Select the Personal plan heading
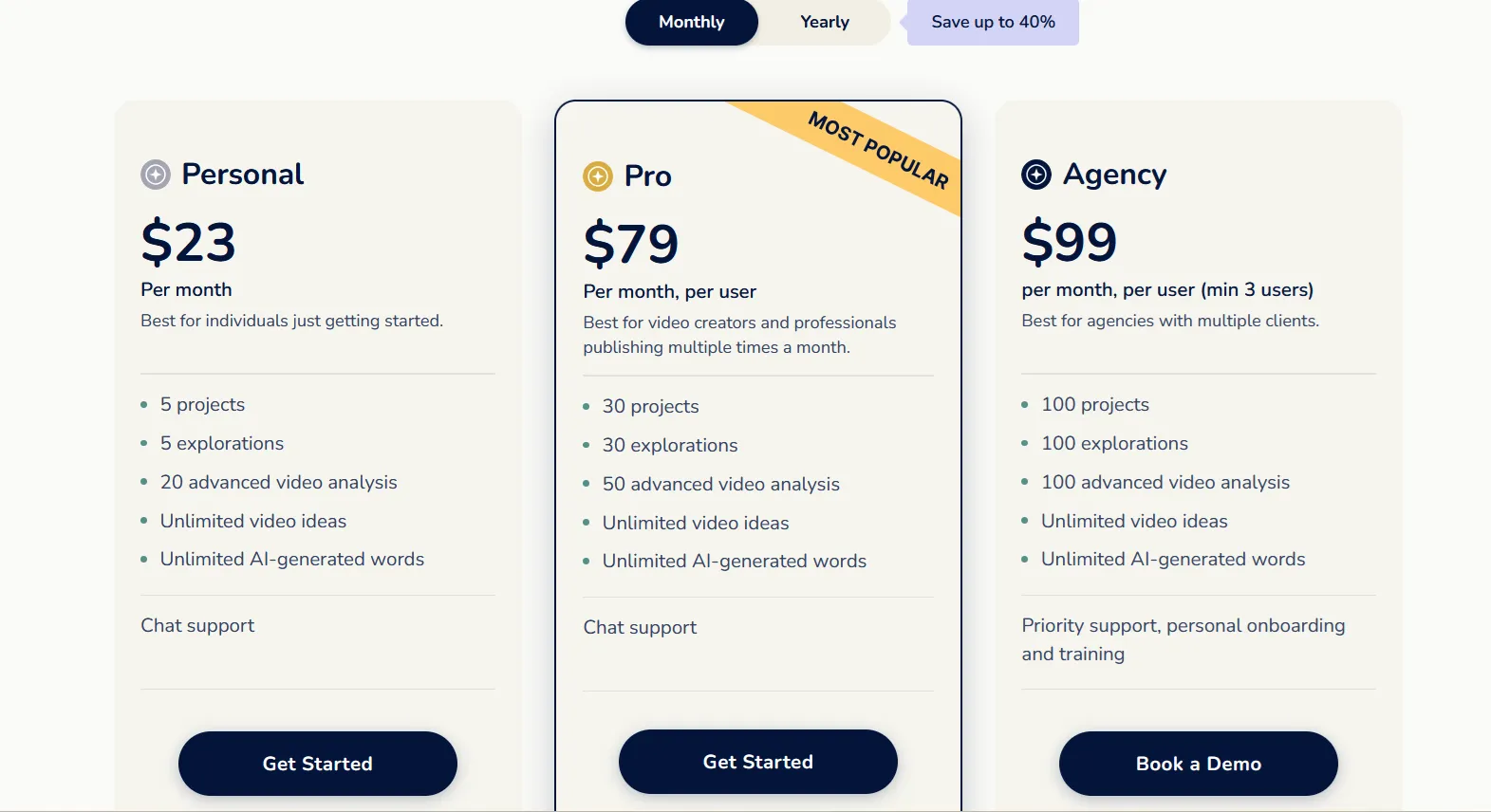1491x812 pixels. 242,175
